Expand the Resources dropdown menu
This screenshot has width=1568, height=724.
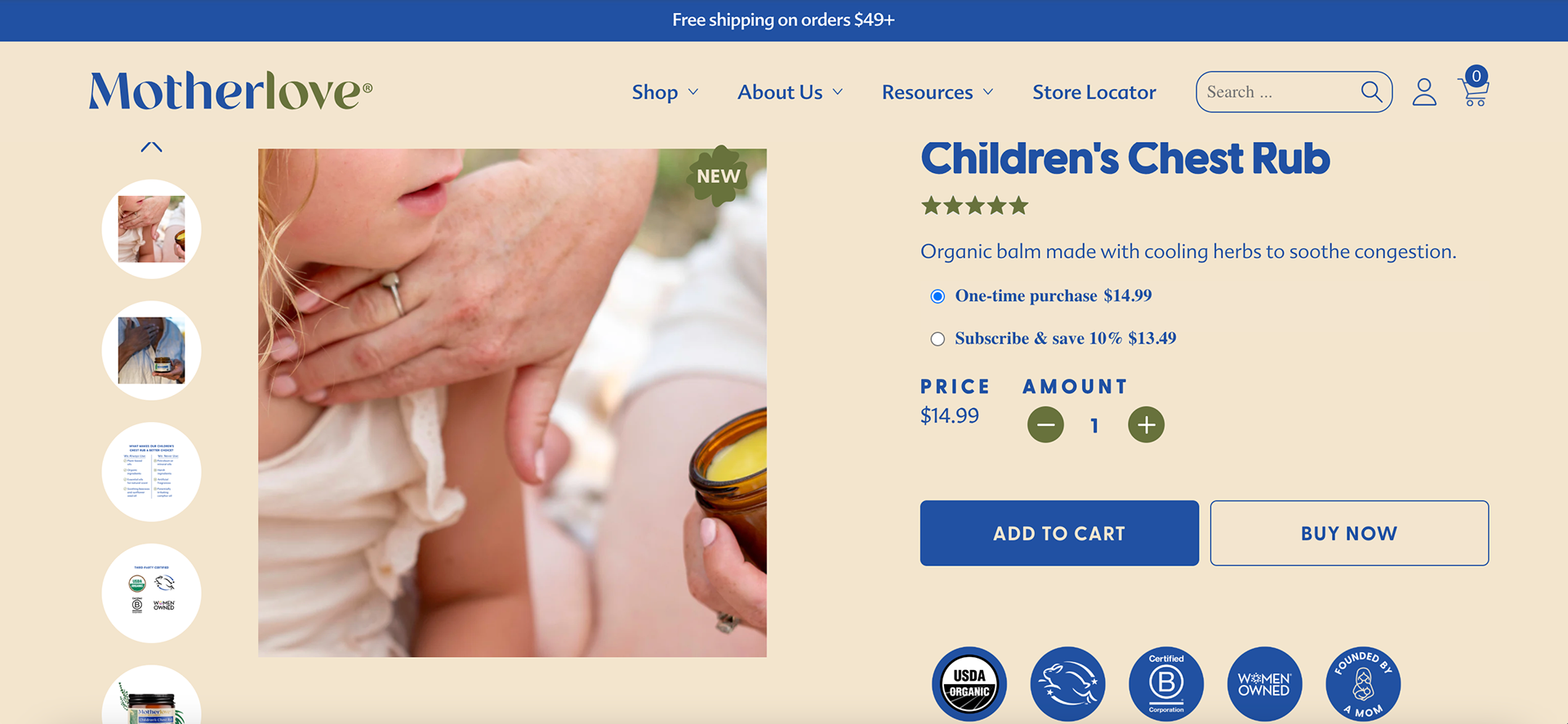click(x=938, y=92)
